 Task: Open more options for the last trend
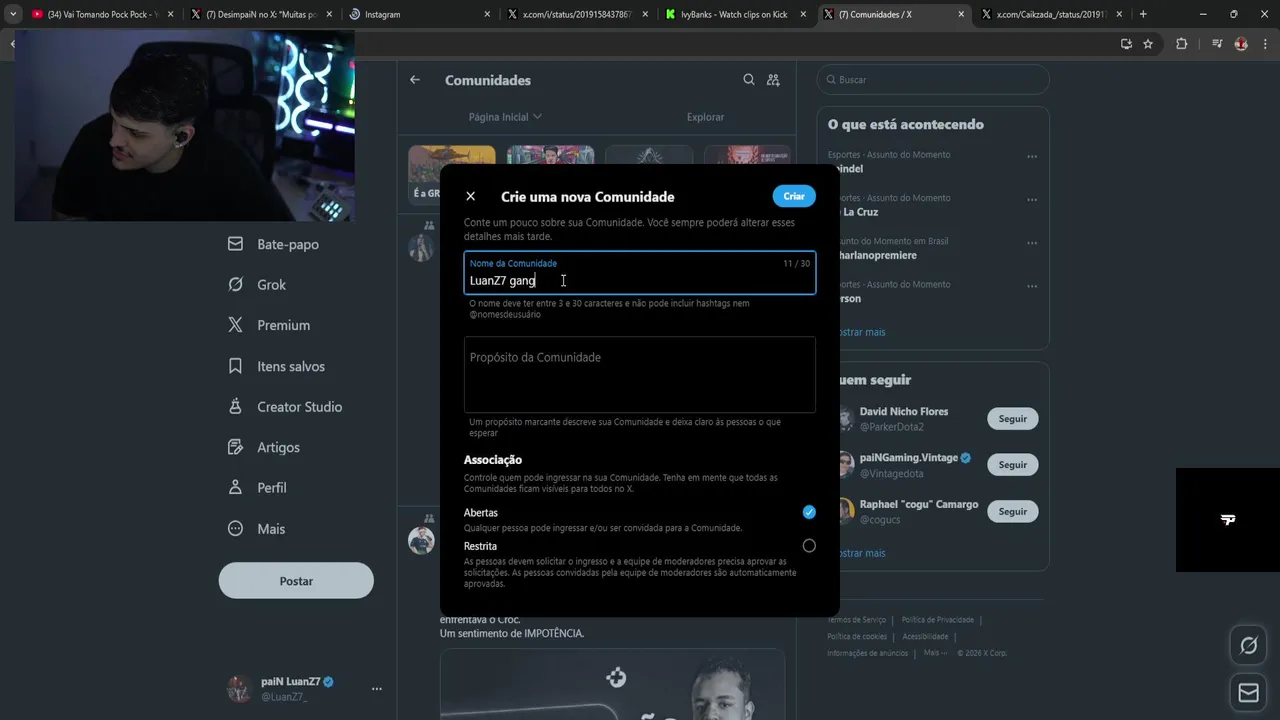click(1032, 286)
